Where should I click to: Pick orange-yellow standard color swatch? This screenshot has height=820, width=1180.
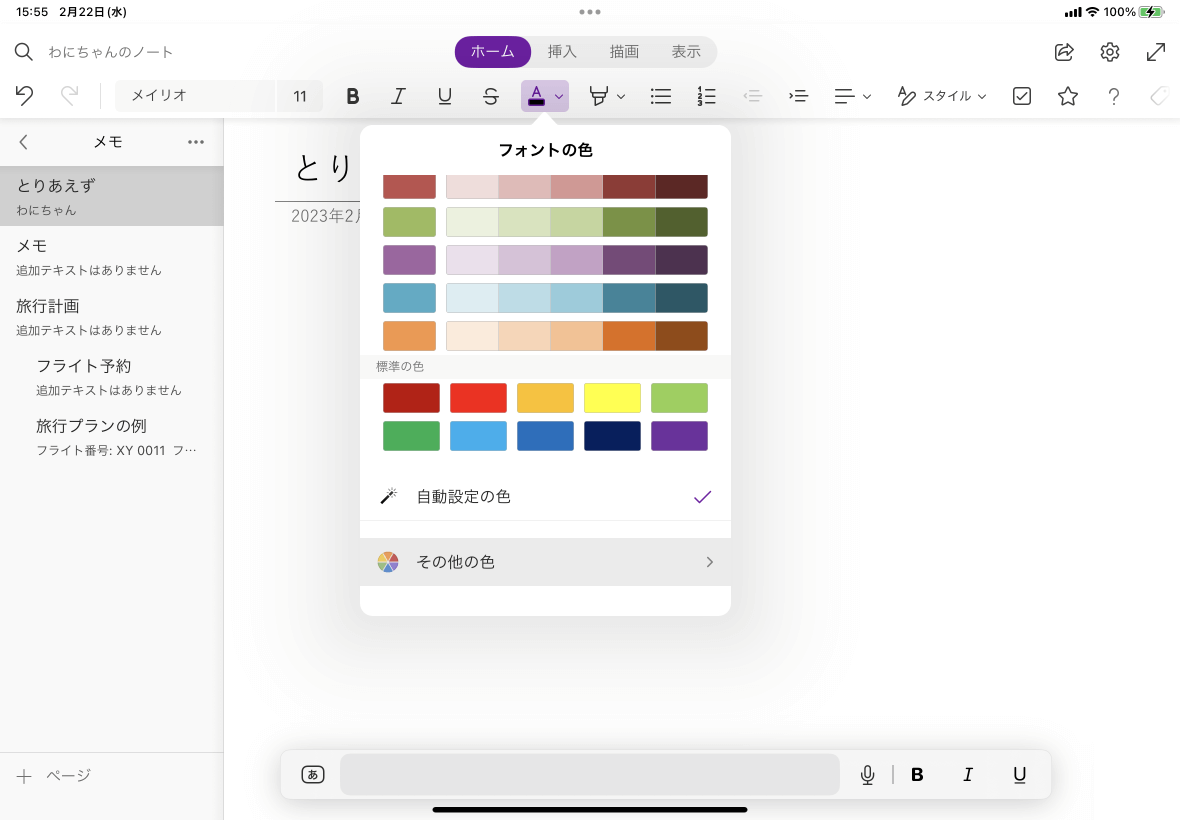pos(546,398)
